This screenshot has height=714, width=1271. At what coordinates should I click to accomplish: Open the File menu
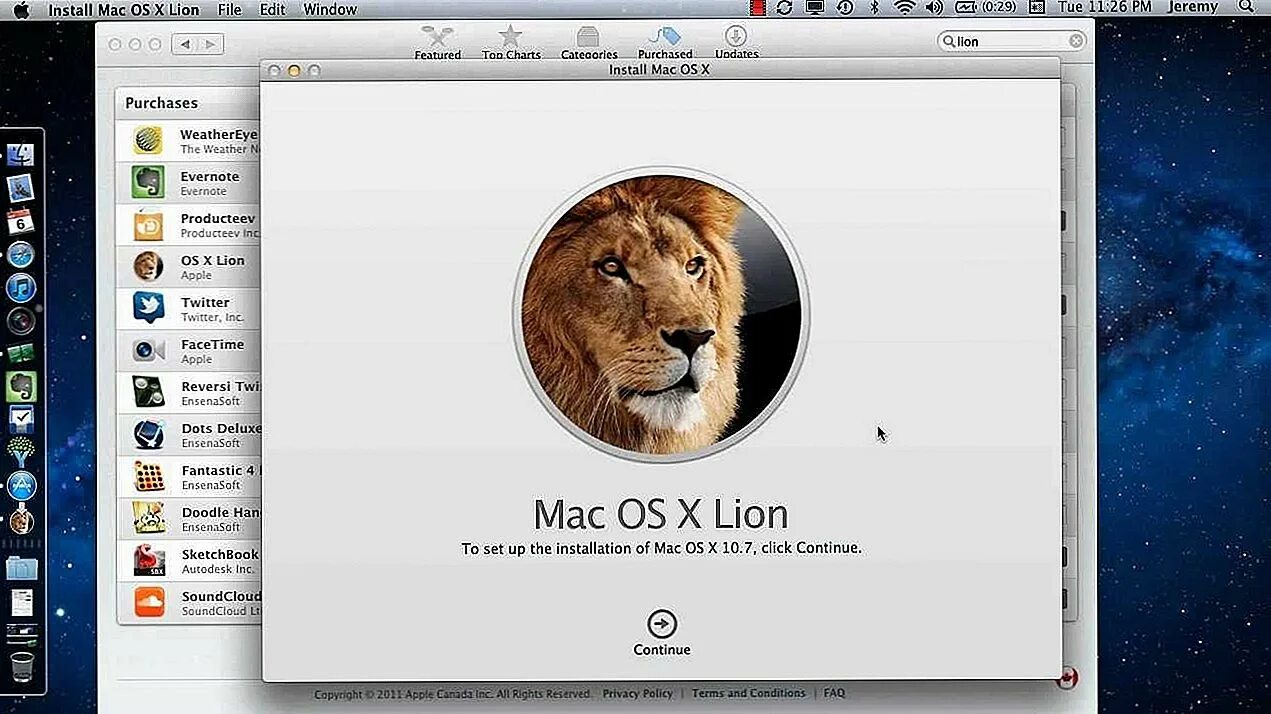(x=229, y=9)
